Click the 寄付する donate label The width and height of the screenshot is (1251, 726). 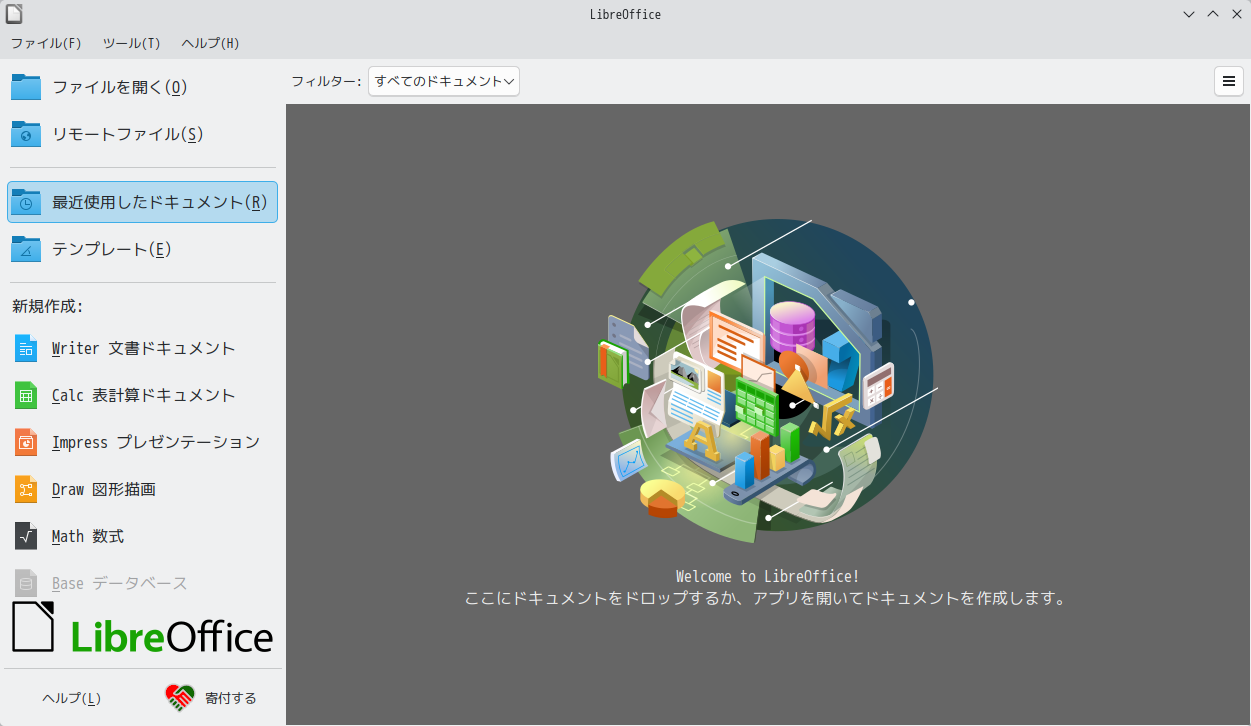[x=231, y=698]
